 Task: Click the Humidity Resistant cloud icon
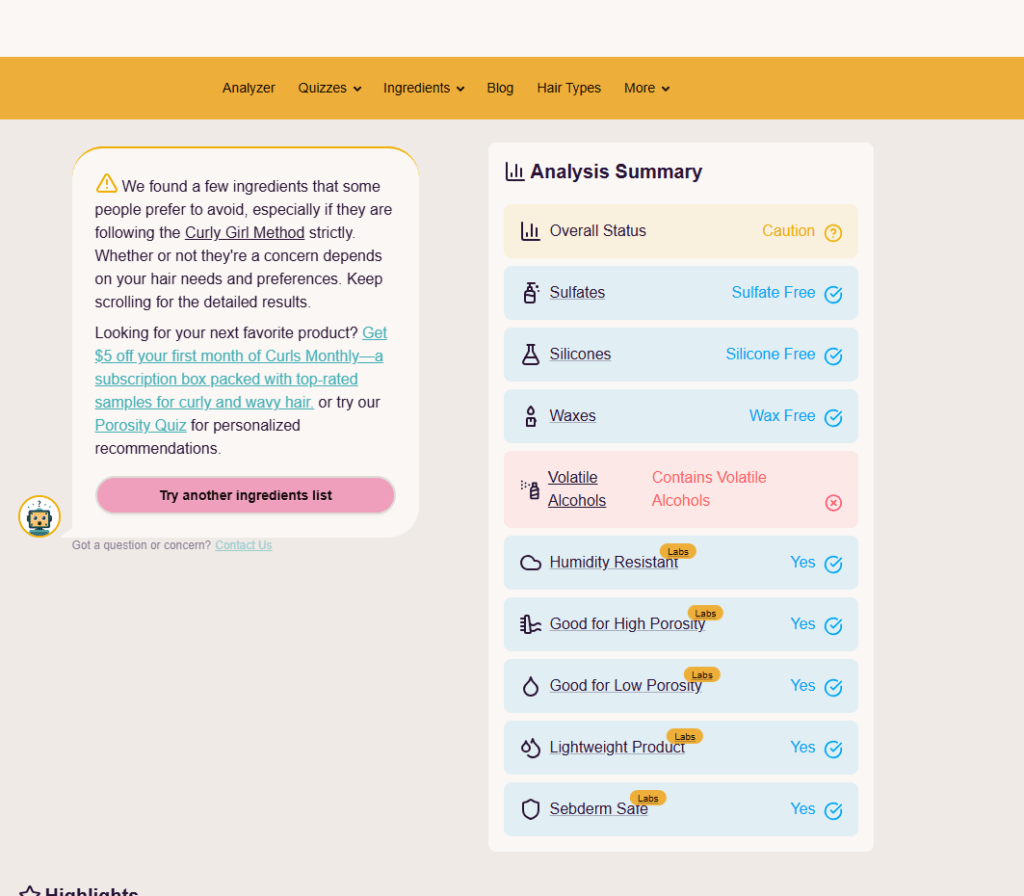point(530,563)
